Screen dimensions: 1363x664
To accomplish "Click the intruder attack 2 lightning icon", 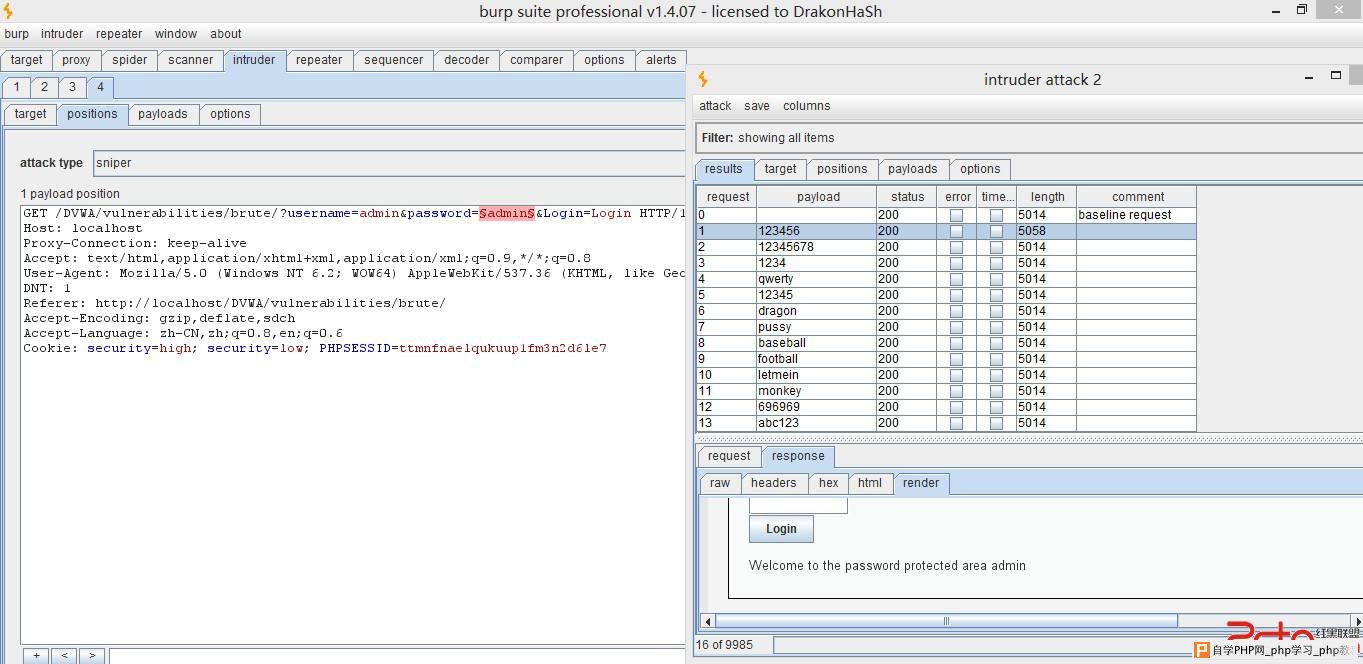I will [703, 79].
